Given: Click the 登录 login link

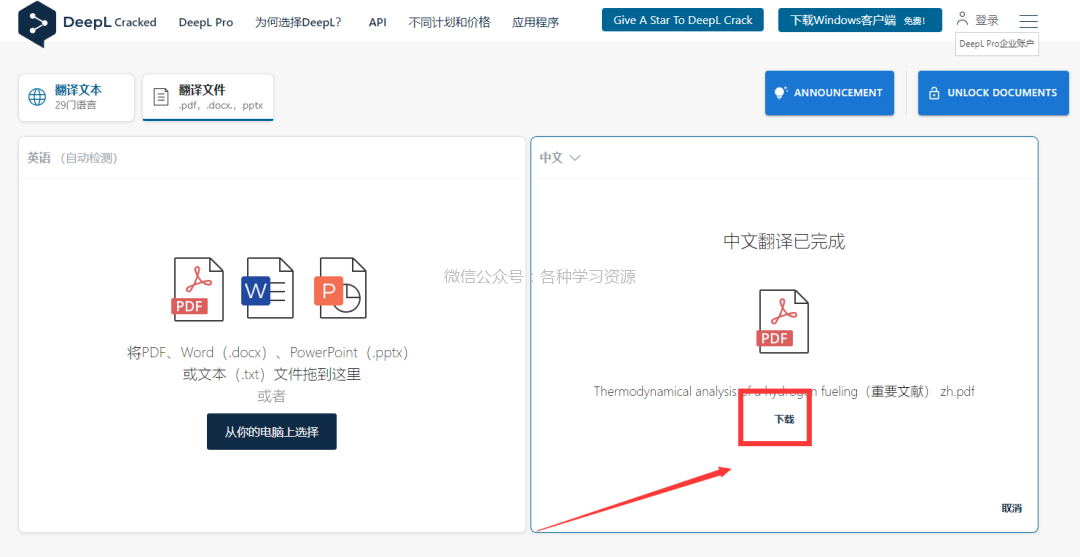Looking at the screenshot, I should (x=986, y=21).
